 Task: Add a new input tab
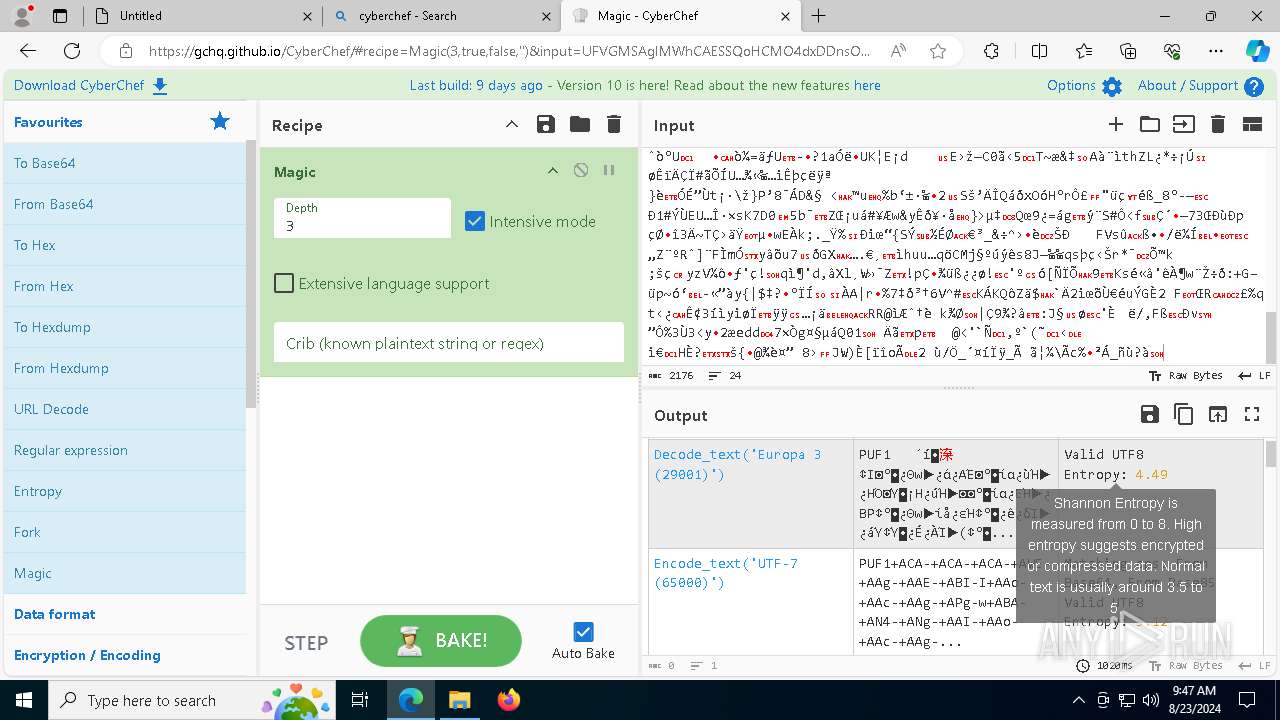tap(1116, 124)
